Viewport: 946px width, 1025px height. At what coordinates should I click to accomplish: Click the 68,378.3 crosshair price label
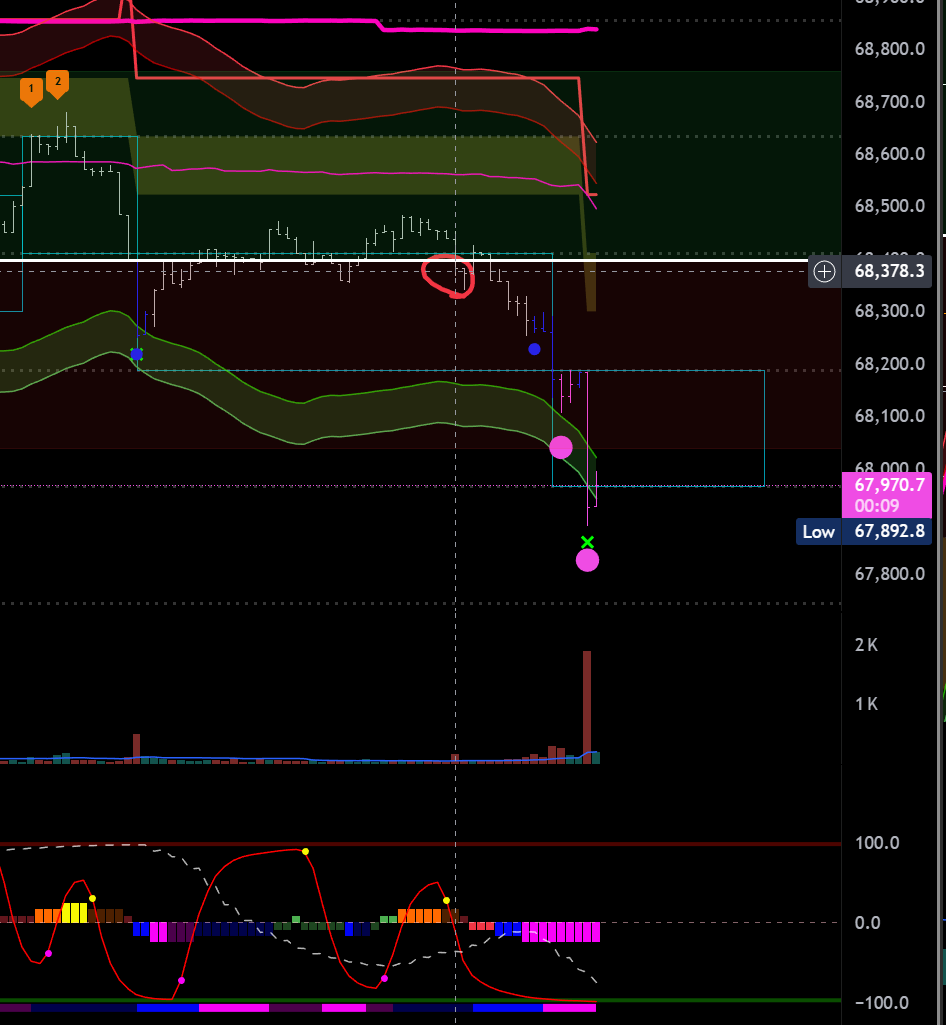[x=889, y=271]
